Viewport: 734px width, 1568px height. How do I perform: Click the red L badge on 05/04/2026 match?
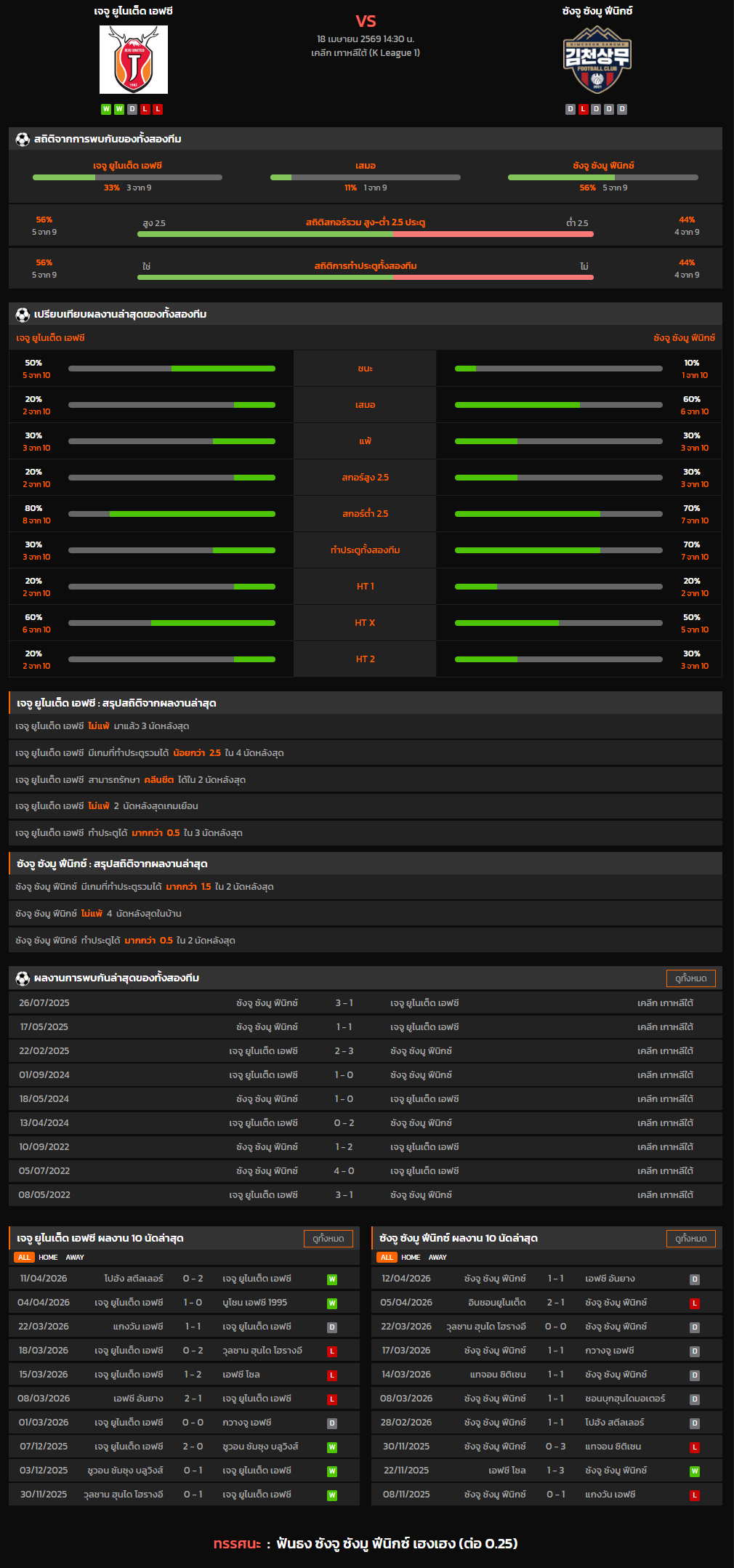click(694, 1303)
